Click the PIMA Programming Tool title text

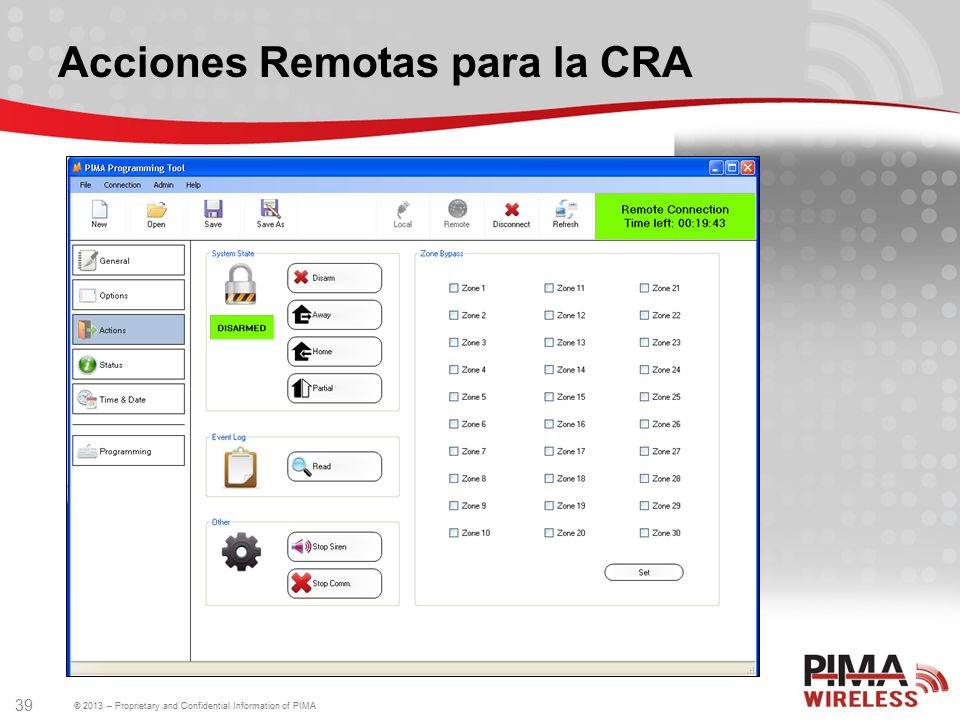pos(135,168)
